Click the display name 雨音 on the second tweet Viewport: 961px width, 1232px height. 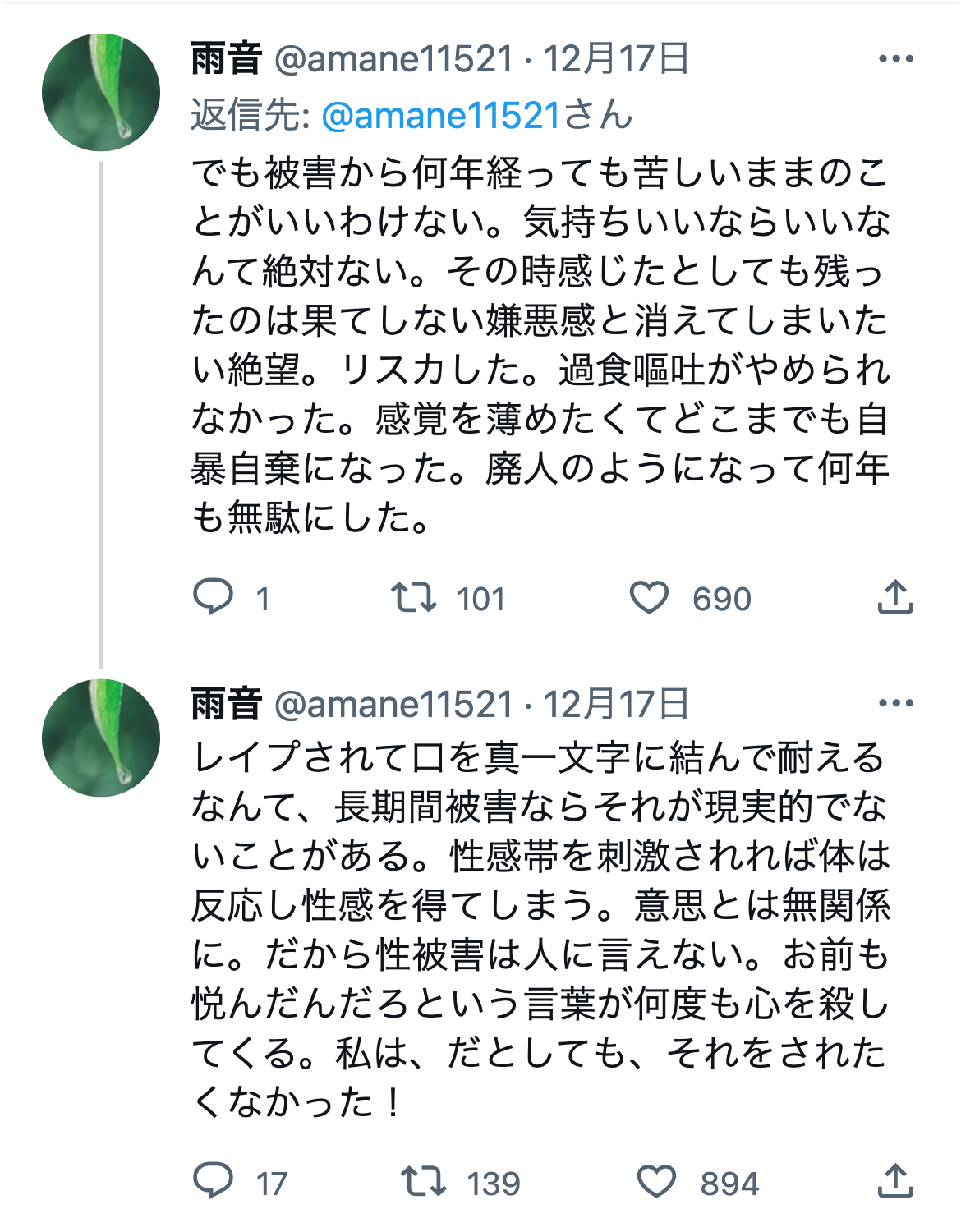226,704
